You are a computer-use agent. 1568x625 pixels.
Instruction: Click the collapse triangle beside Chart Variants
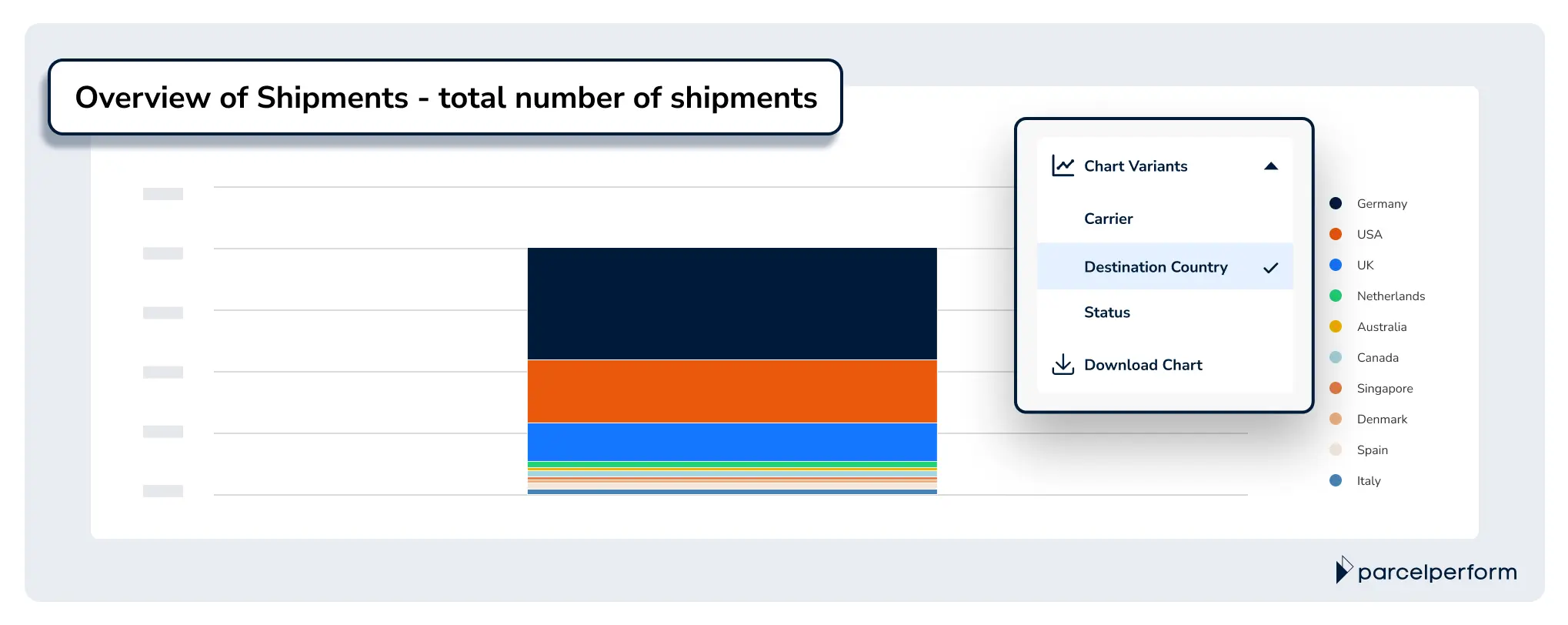[1271, 165]
